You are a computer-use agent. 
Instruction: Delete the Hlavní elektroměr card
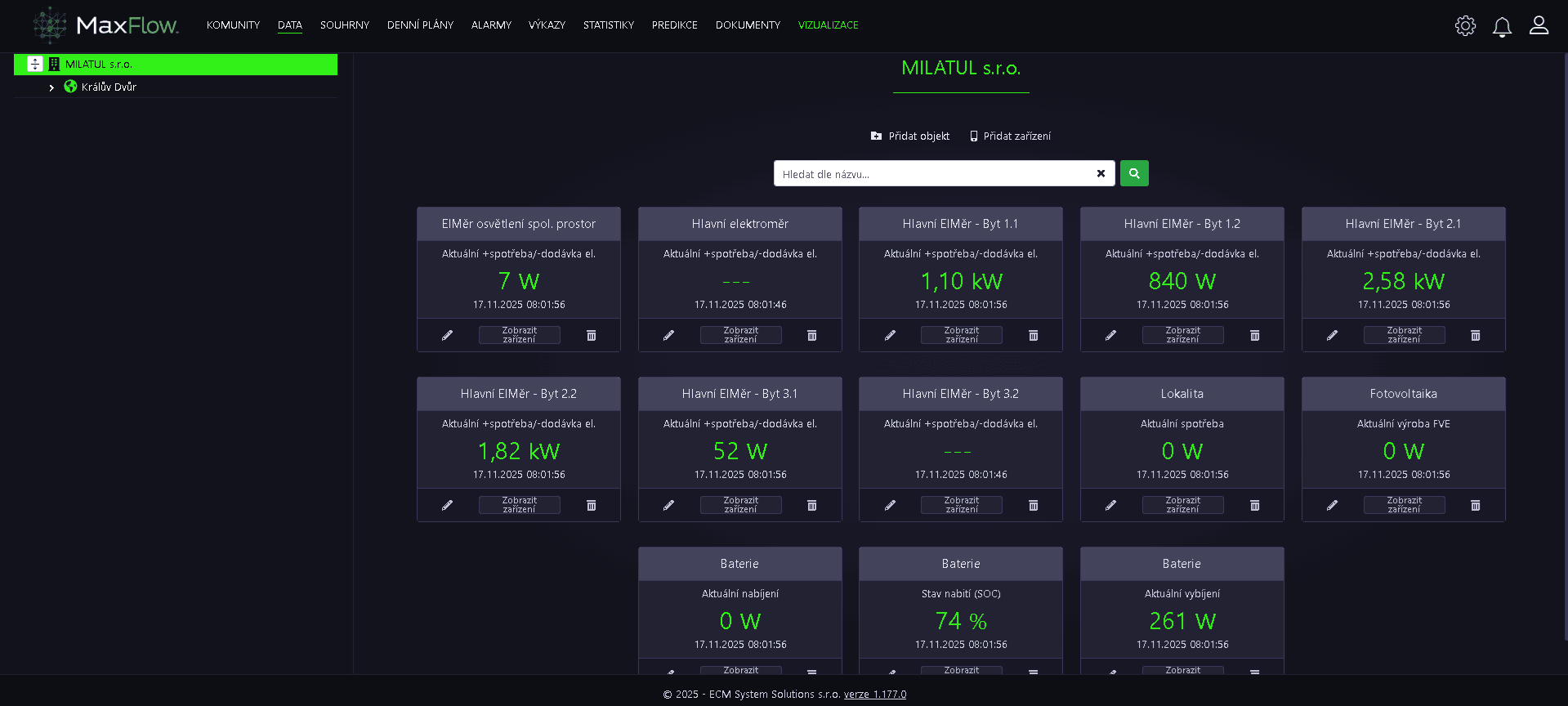(812, 335)
